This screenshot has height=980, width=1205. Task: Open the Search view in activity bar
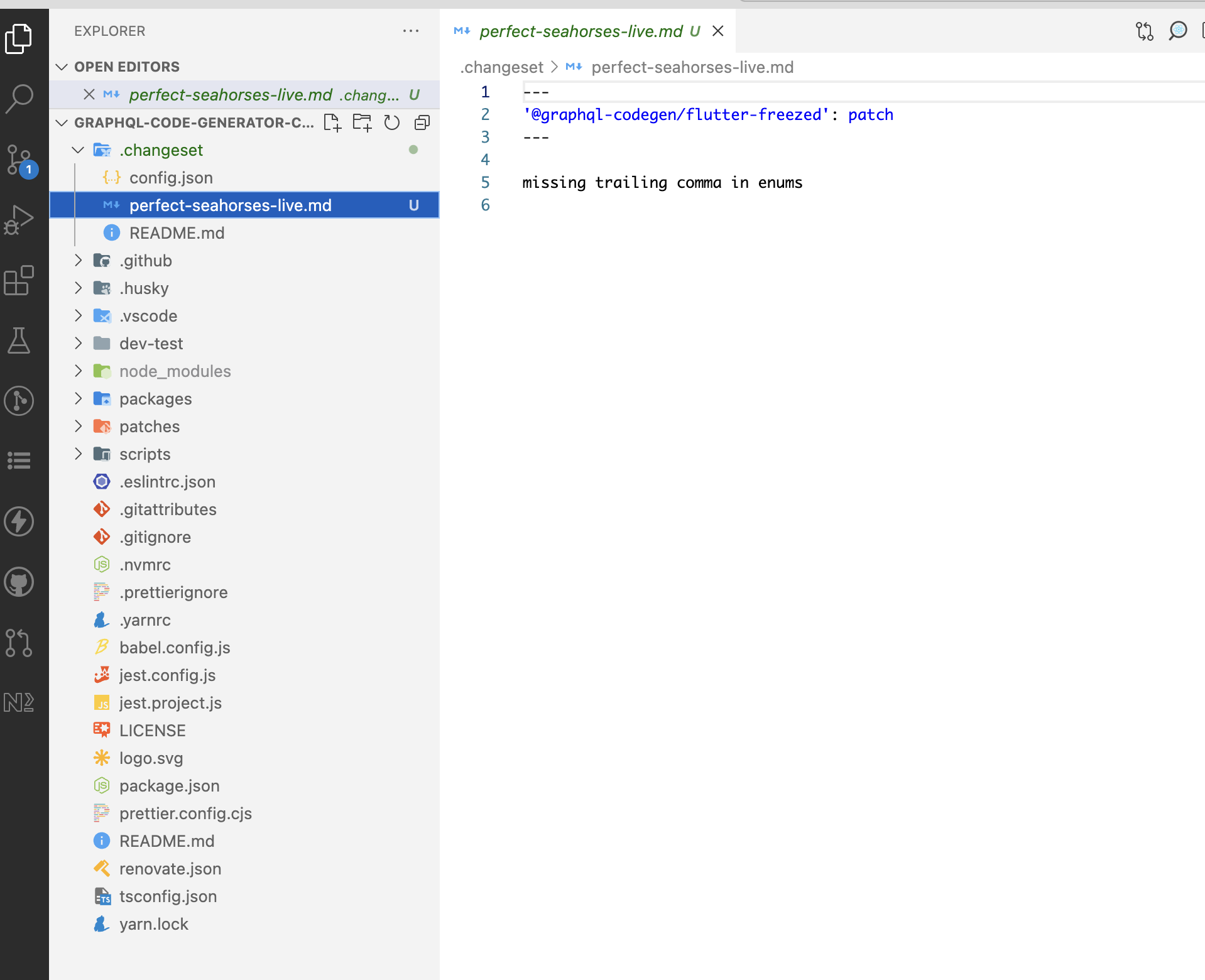(x=19, y=99)
